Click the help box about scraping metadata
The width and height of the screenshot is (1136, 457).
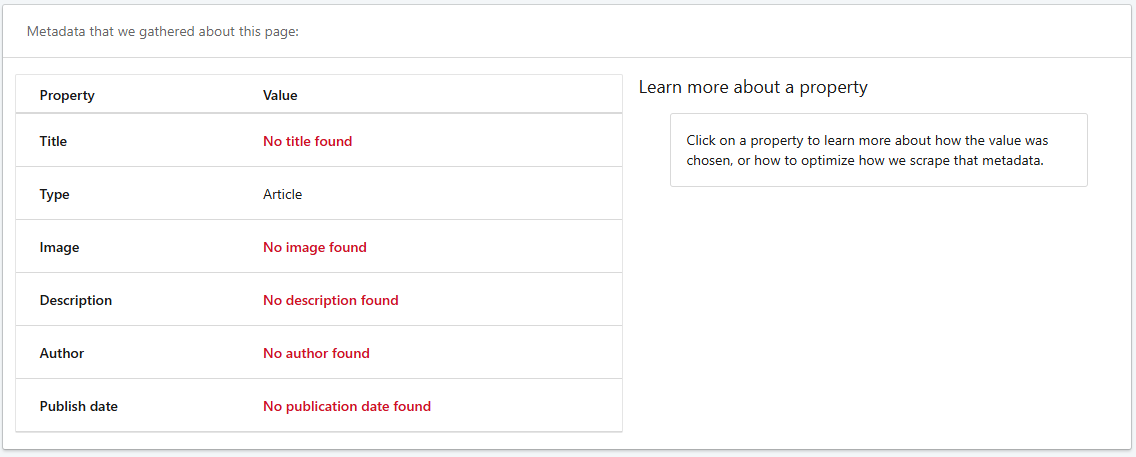tap(878, 150)
